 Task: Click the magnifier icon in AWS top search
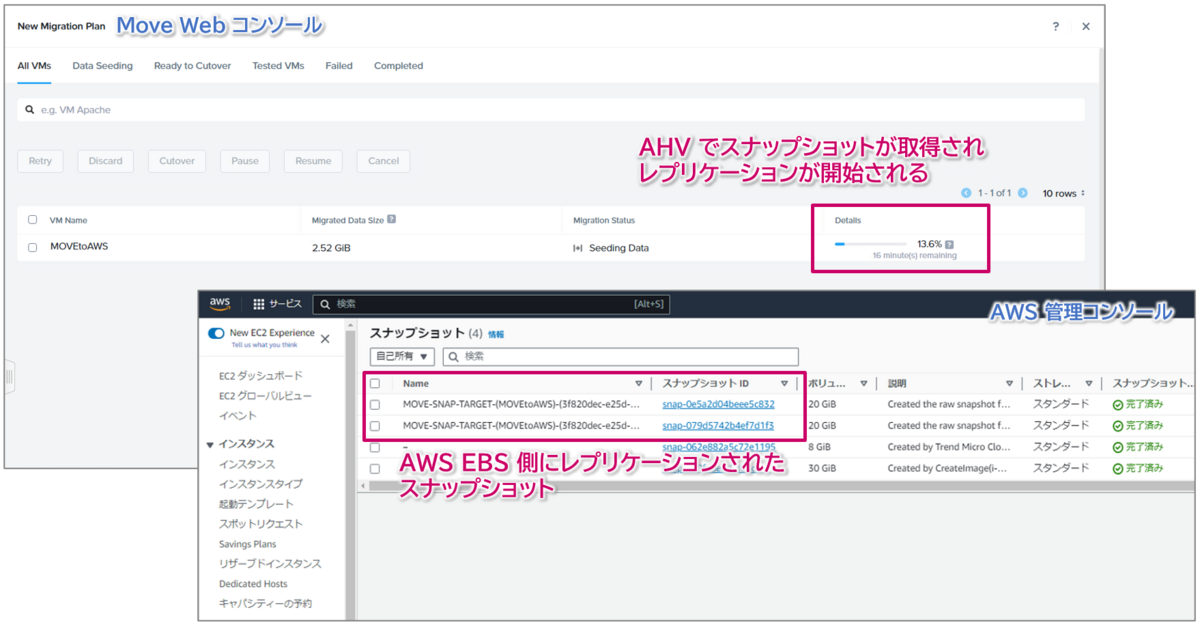(324, 304)
